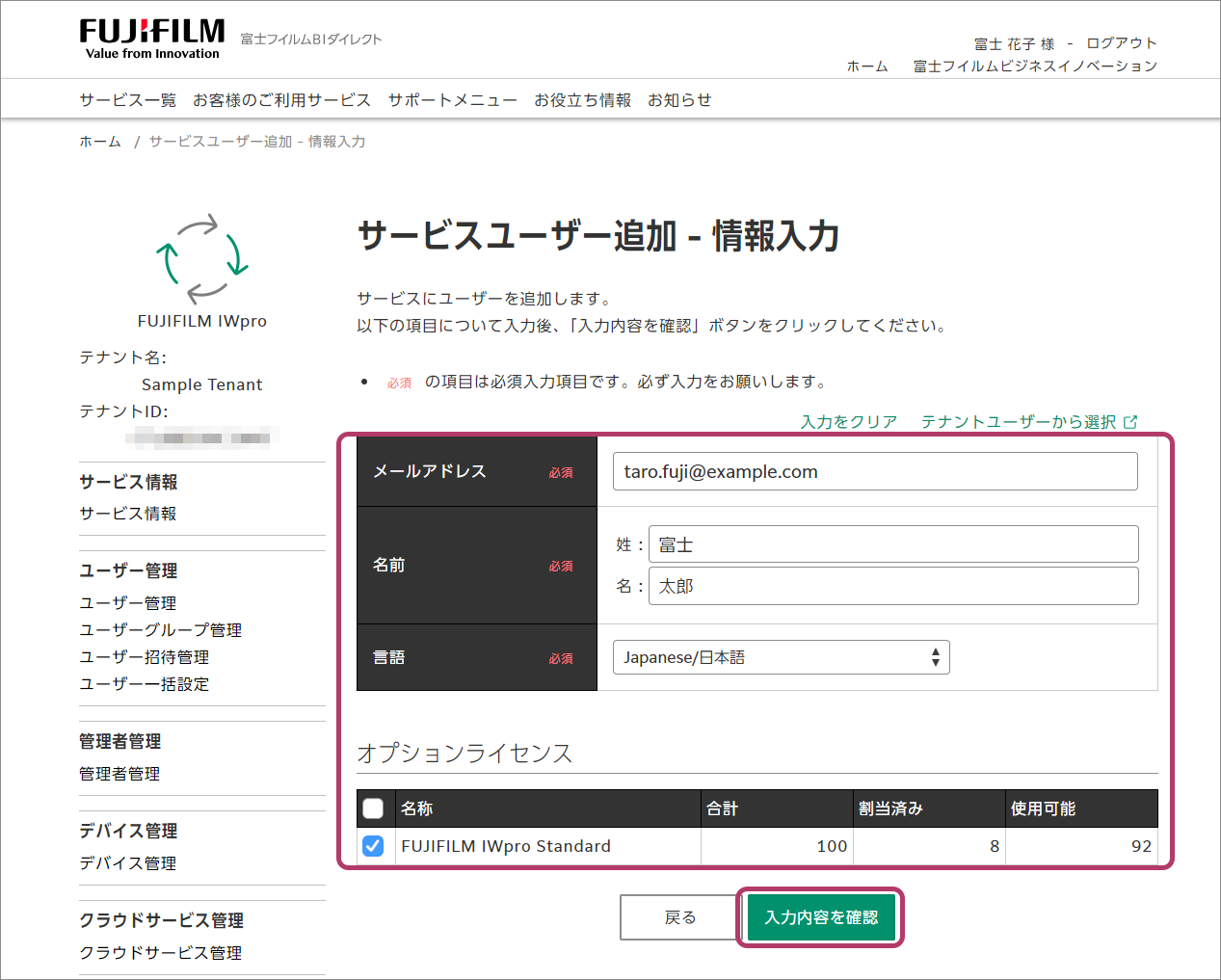Click the 合計 value 100 in license row
Screen dimensions: 1221x980
[x=832, y=846]
